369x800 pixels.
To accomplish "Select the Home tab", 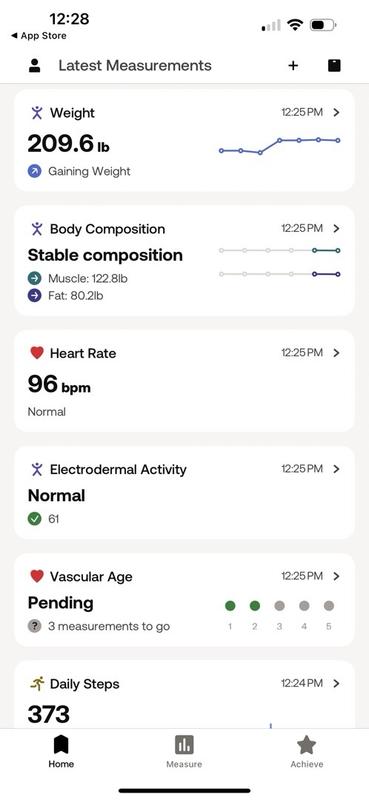I will [61, 752].
